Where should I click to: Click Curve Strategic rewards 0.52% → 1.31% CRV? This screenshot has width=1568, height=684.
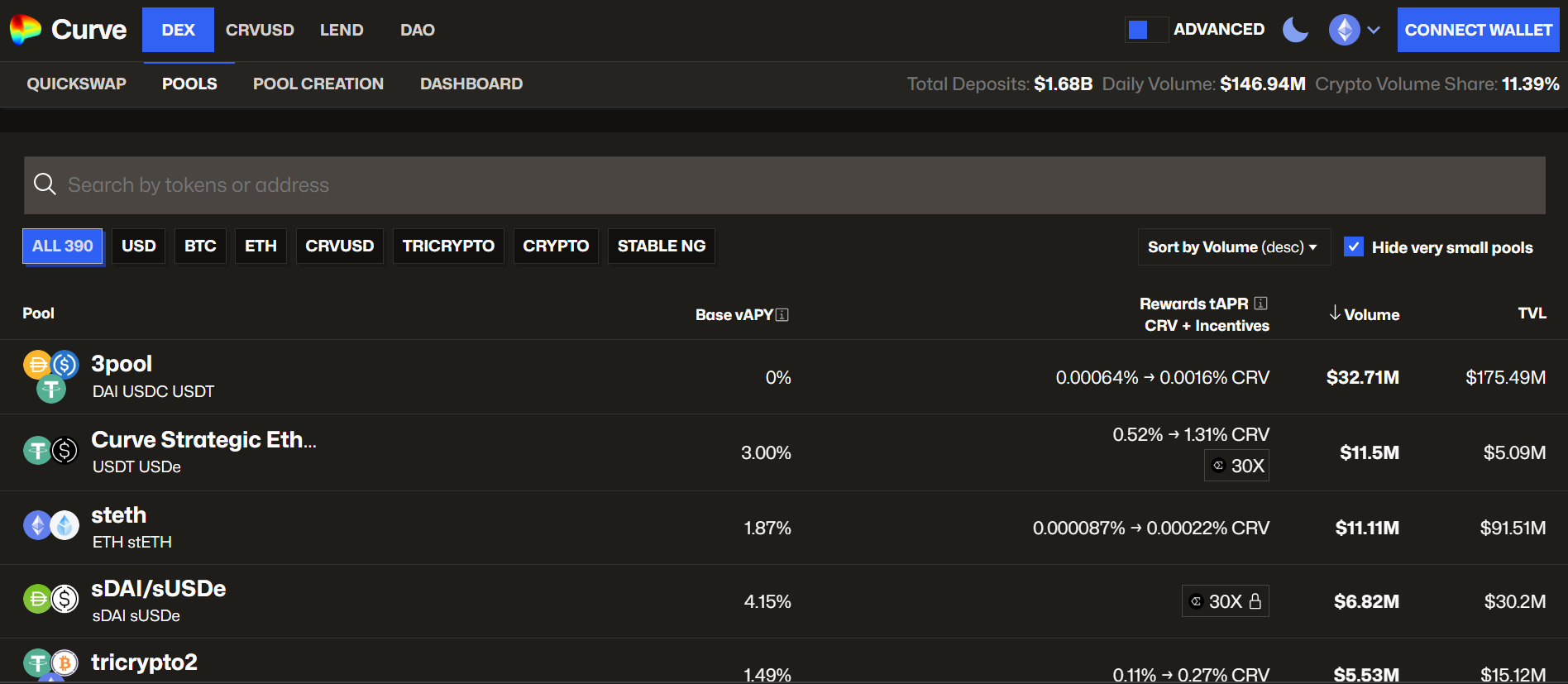point(1191,434)
